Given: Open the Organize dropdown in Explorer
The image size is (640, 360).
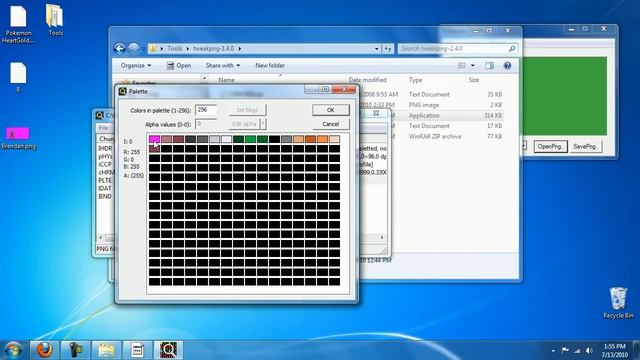Looking at the screenshot, I should click(136, 65).
